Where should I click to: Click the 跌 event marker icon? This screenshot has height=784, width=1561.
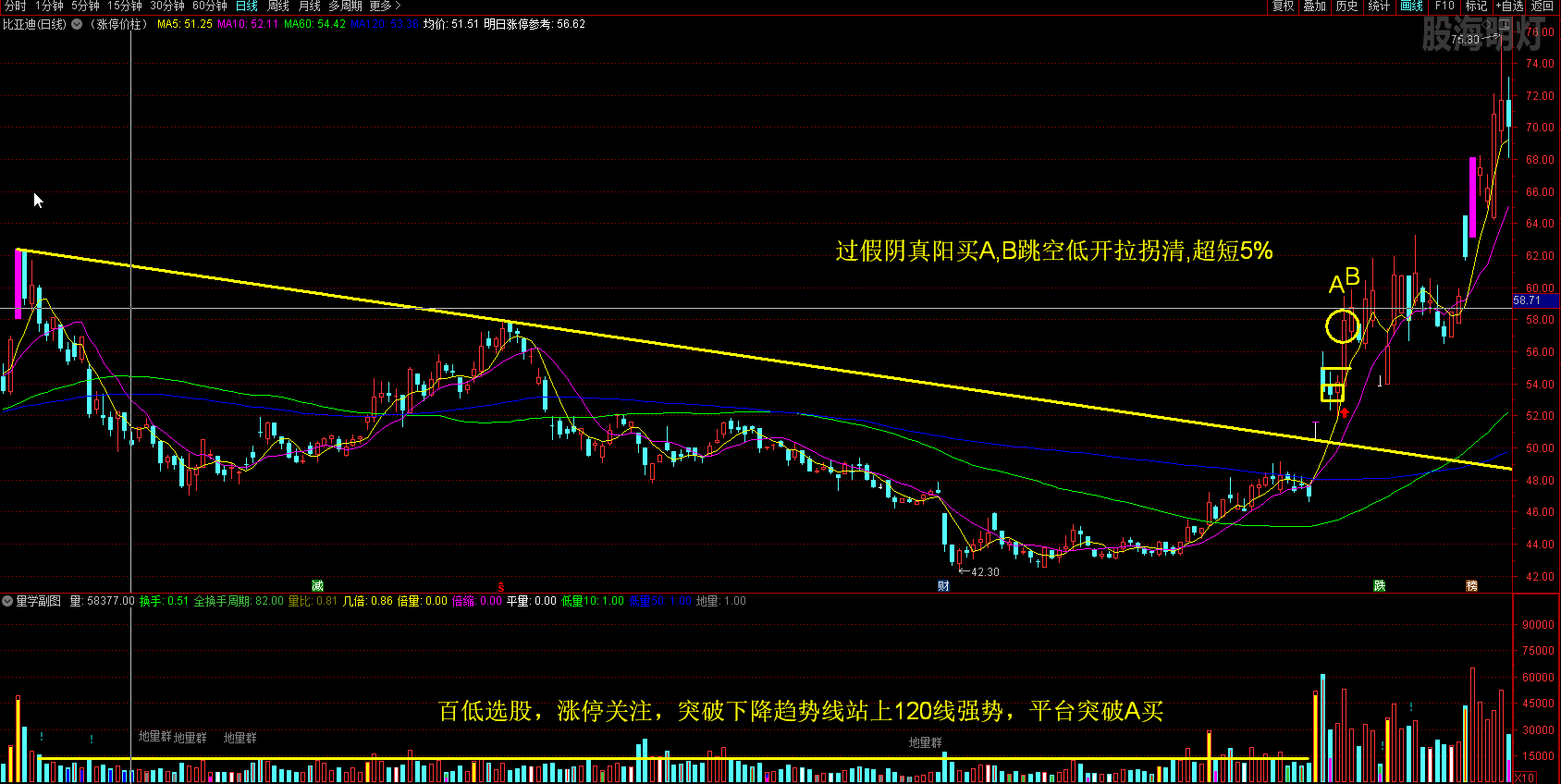(x=1379, y=586)
